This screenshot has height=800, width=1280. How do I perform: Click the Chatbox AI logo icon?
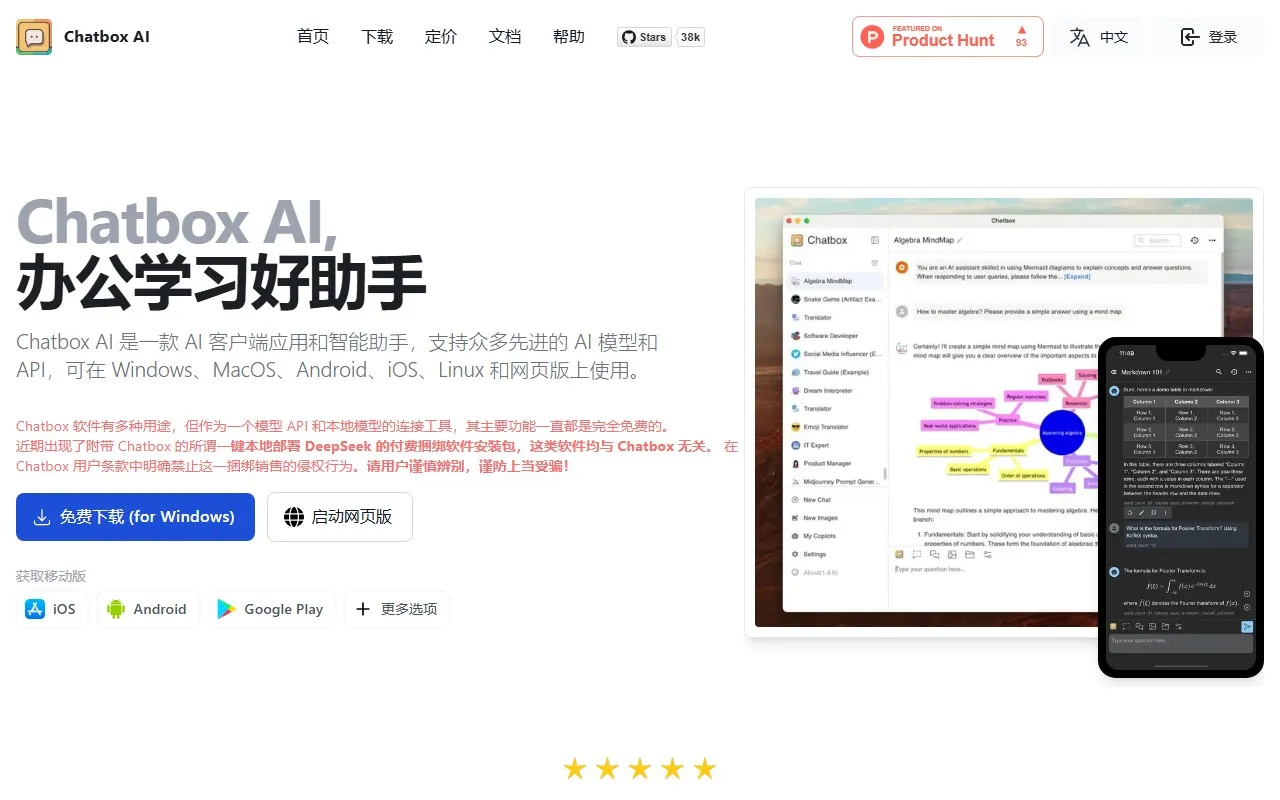[x=33, y=37]
